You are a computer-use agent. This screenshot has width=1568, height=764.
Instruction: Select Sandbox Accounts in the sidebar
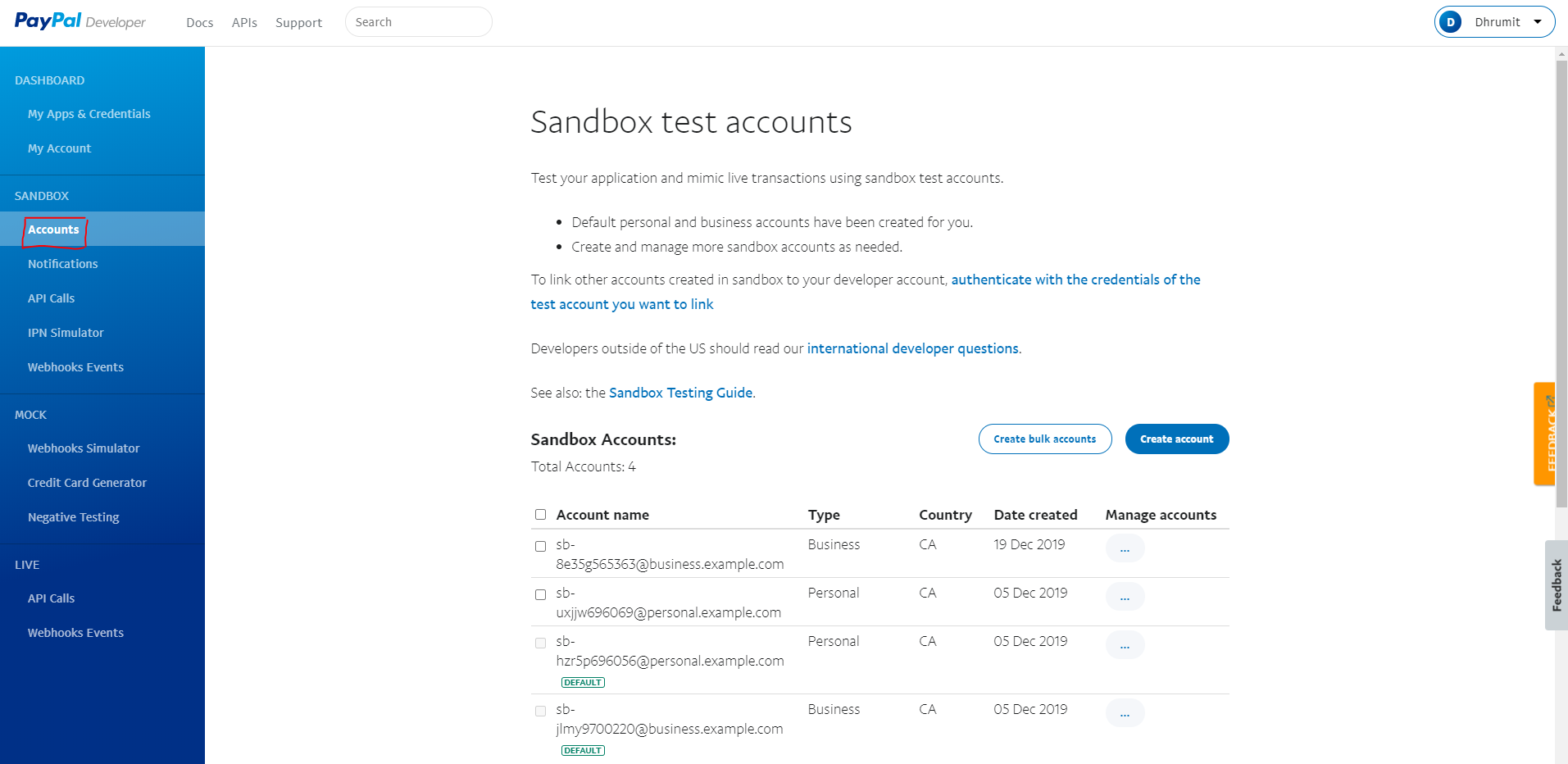[x=53, y=230]
